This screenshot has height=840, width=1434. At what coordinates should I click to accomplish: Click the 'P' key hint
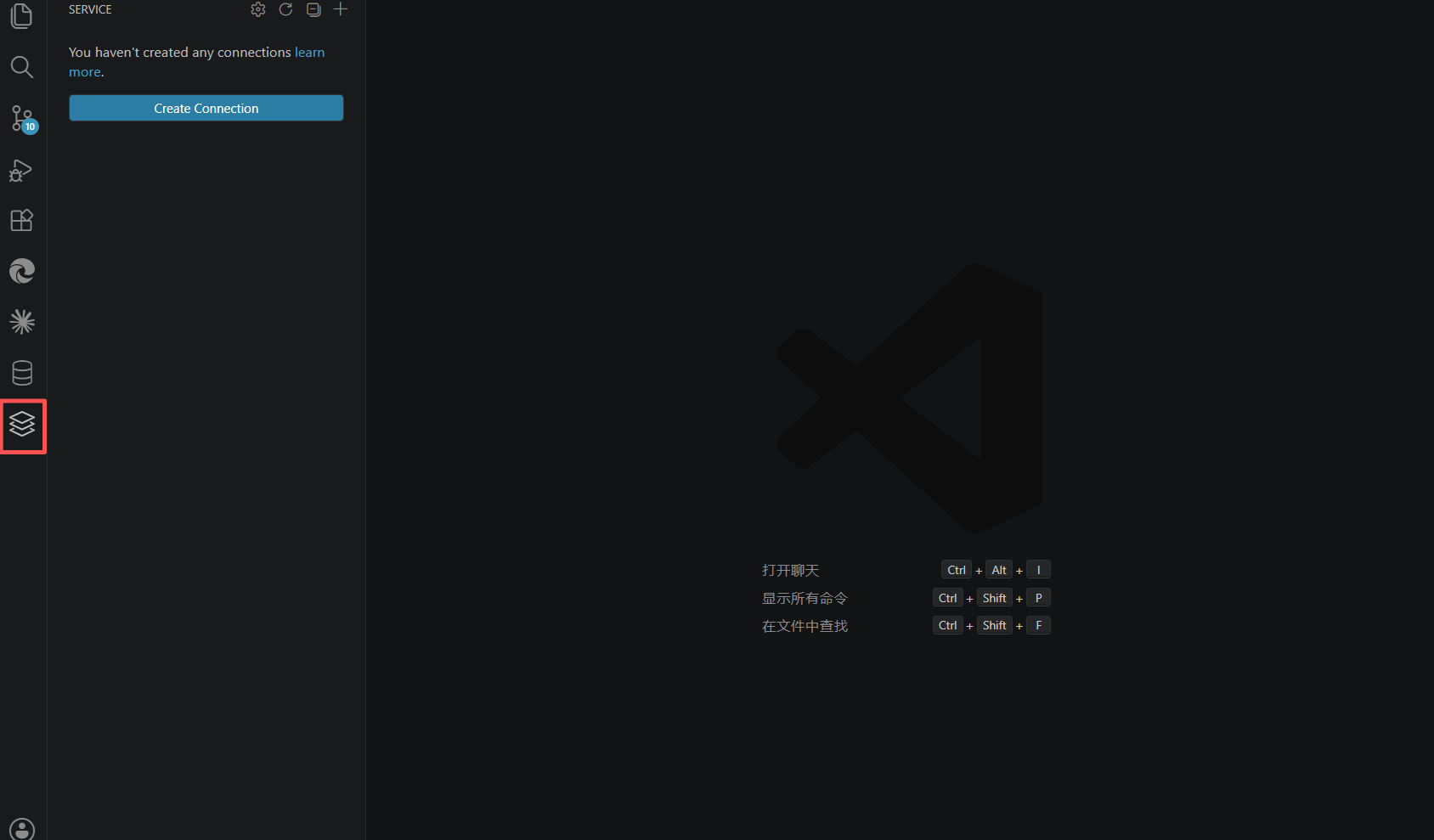point(1039,598)
